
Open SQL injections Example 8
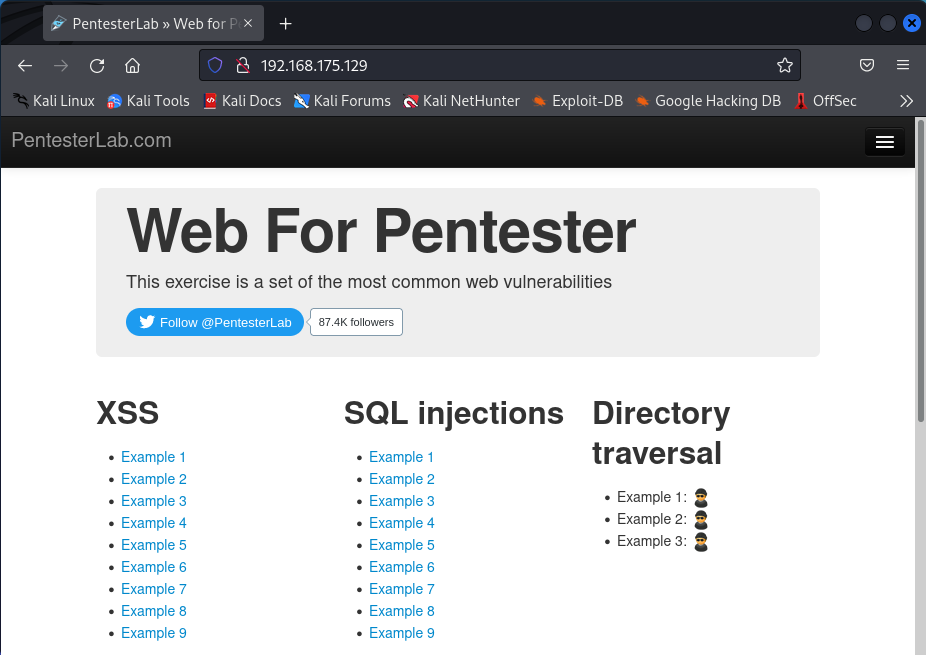click(x=402, y=611)
